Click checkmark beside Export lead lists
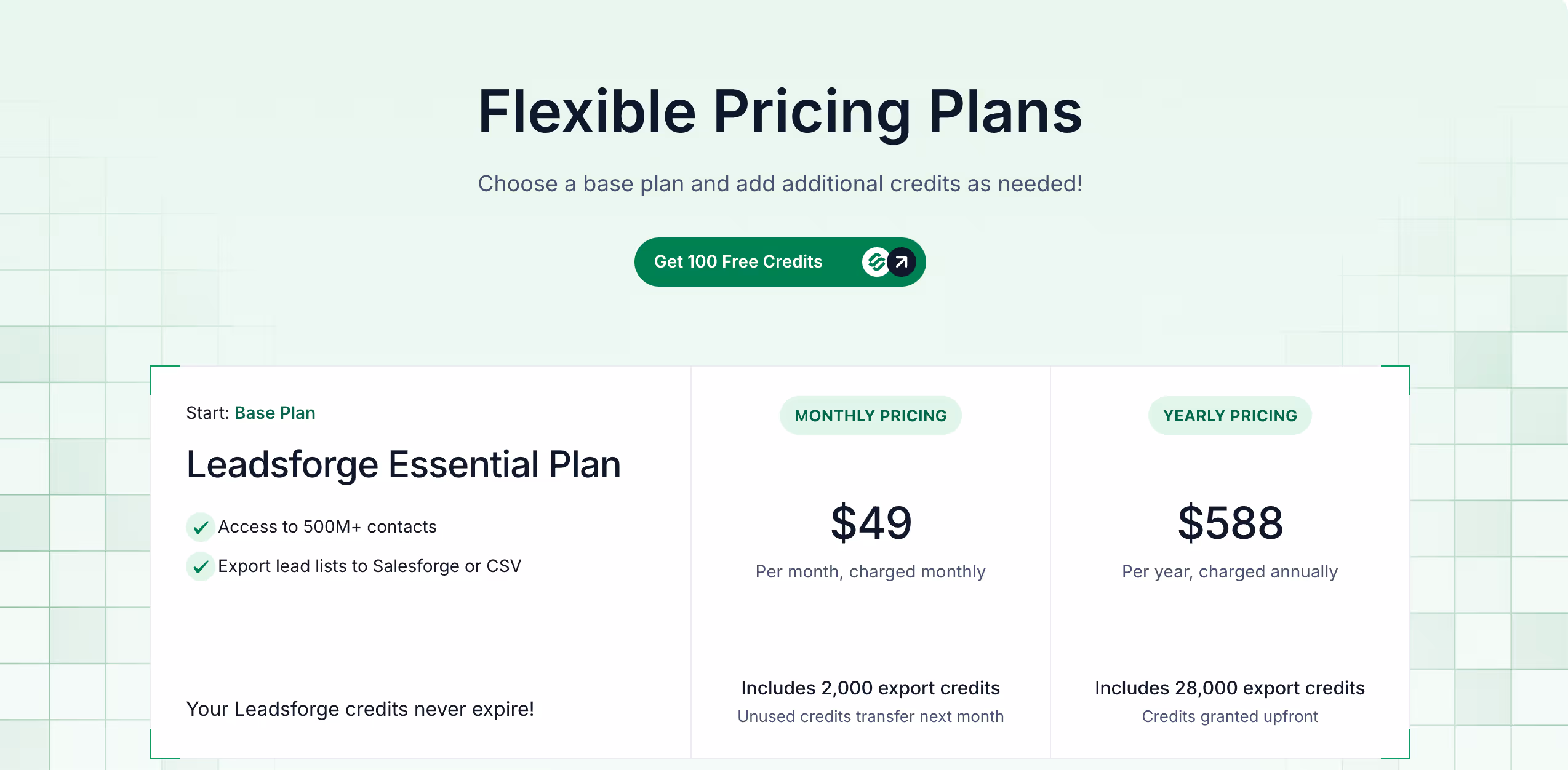Viewport: 1568px width, 770px height. coord(201,566)
